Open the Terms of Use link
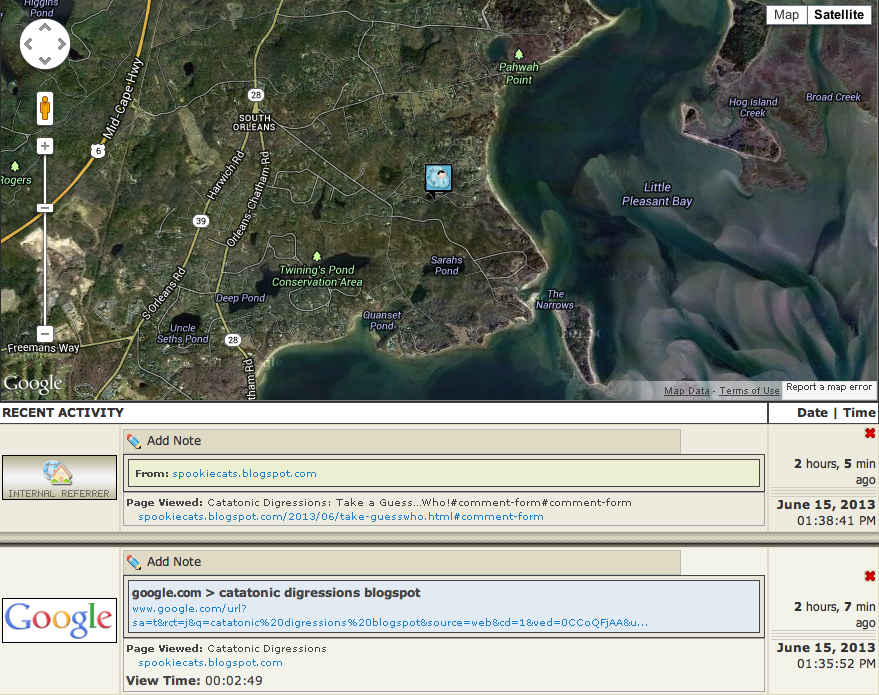The image size is (879, 695). pyautogui.click(x=750, y=391)
